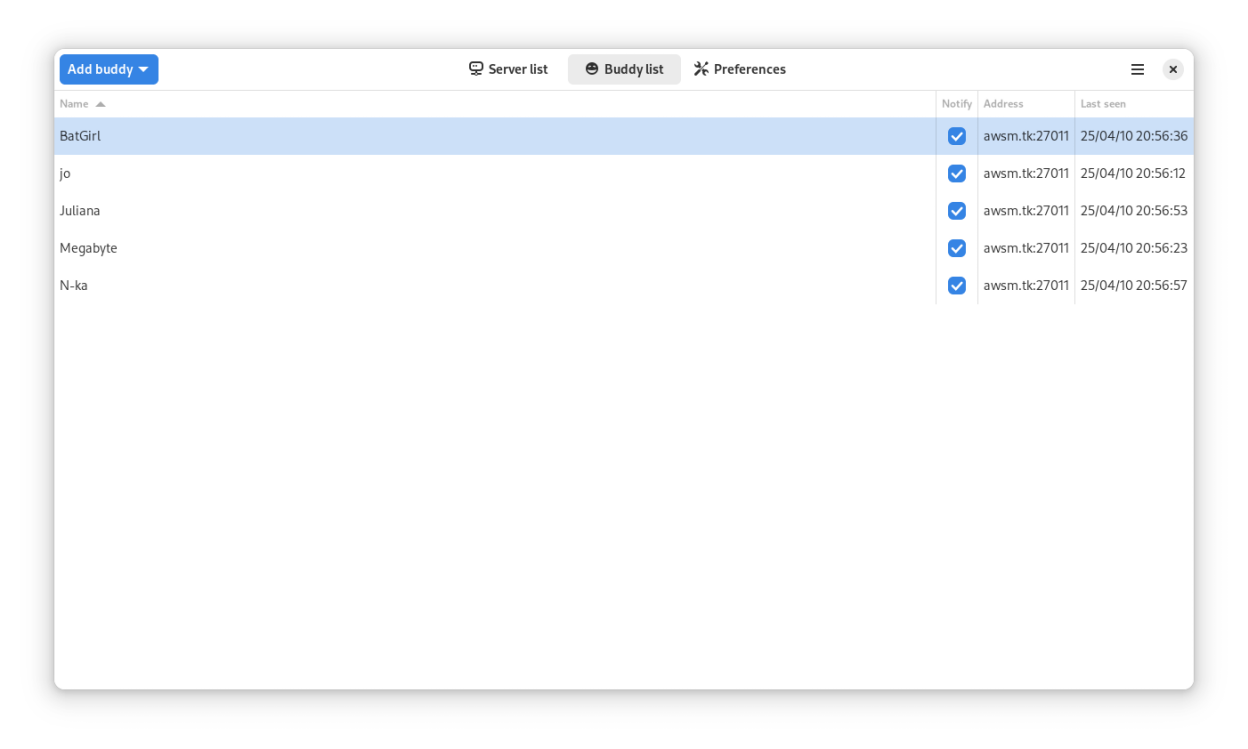Open the Preferences tab
Image resolution: width=1248 pixels, height=749 pixels.
coord(740,69)
